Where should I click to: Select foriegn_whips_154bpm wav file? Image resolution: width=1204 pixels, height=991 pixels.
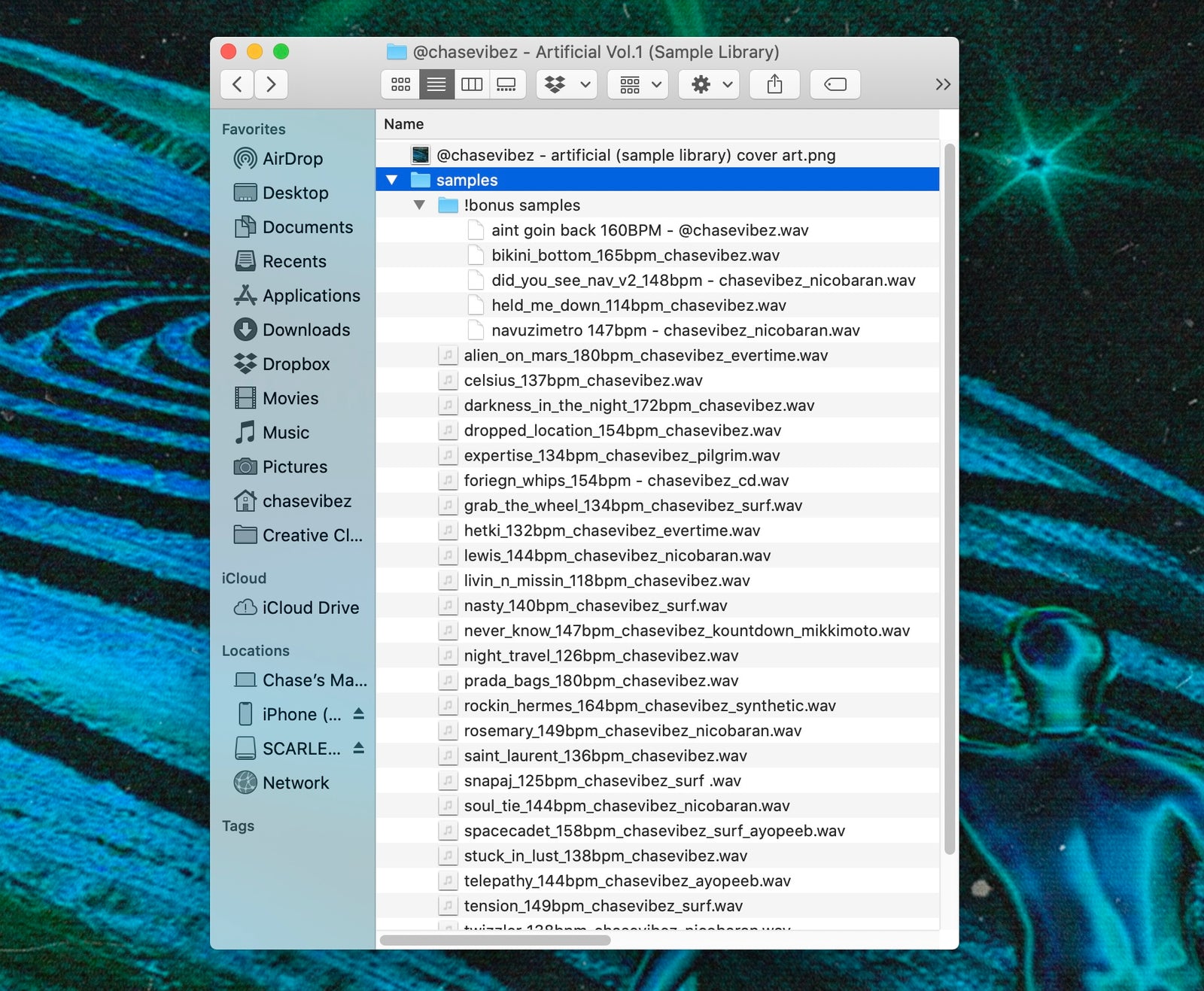[657, 480]
